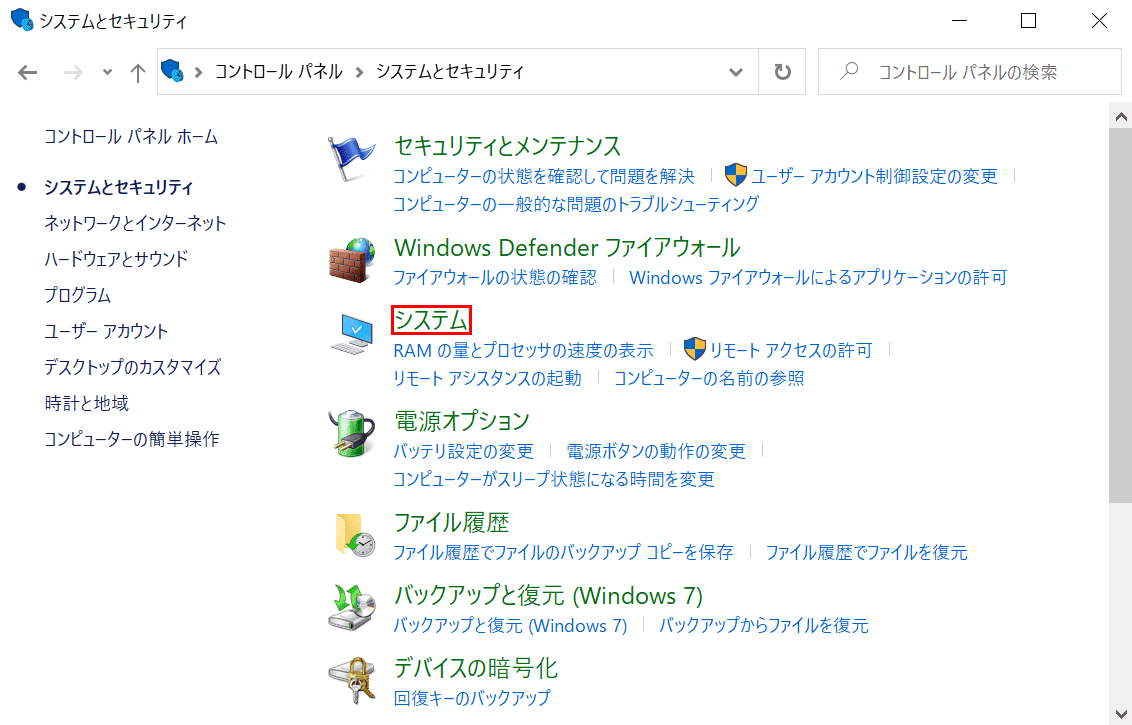Image resolution: width=1132 pixels, height=725 pixels.
Task: Click the Device Encryption keys icon
Action: [352, 680]
